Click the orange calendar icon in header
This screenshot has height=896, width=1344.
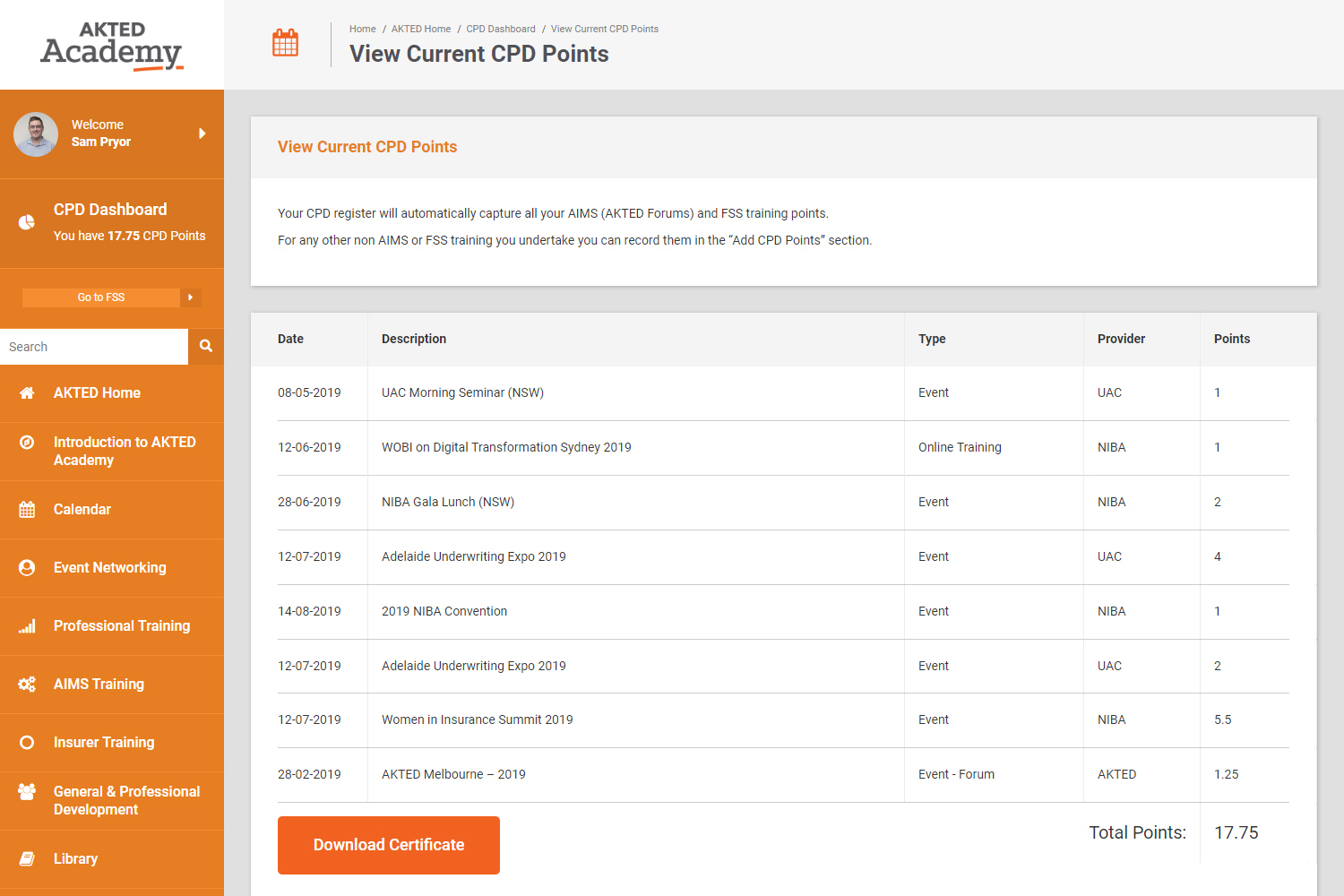pos(285,43)
